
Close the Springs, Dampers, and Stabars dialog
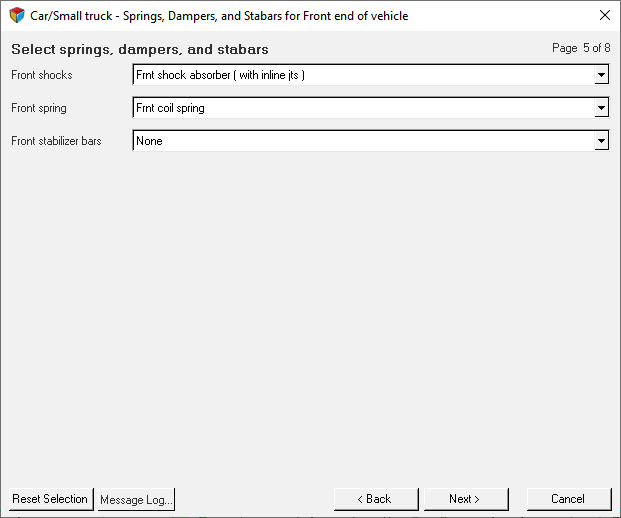[604, 15]
